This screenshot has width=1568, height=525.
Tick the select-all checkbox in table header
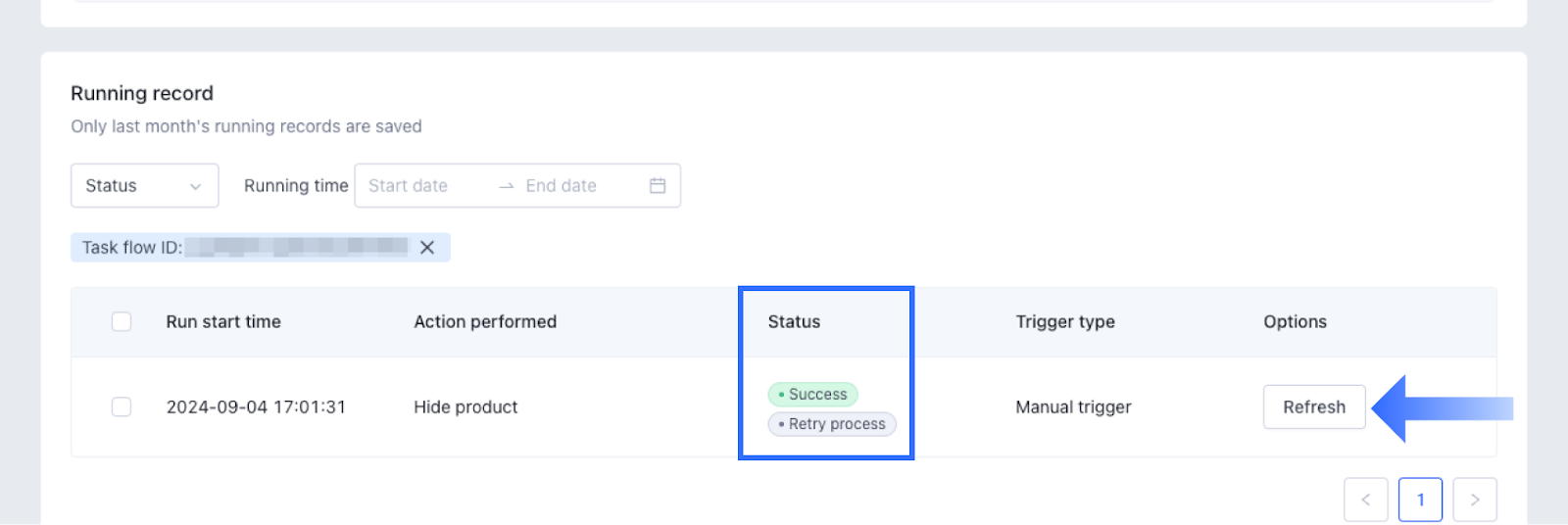122,321
